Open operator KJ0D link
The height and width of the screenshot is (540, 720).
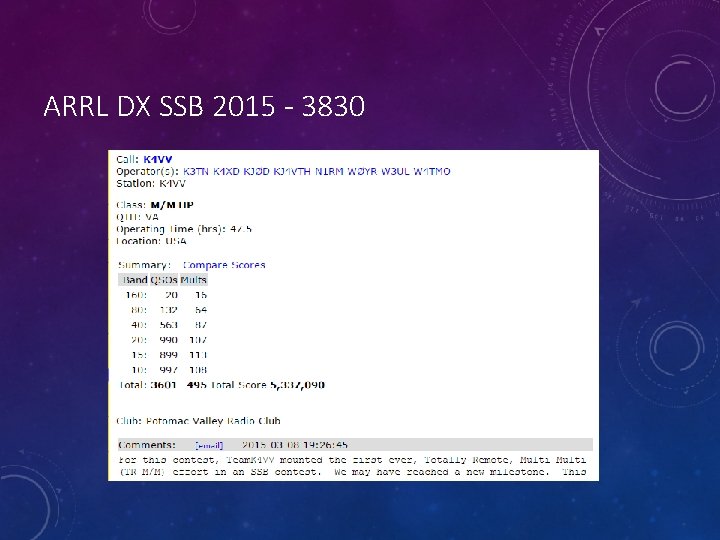click(x=256, y=171)
